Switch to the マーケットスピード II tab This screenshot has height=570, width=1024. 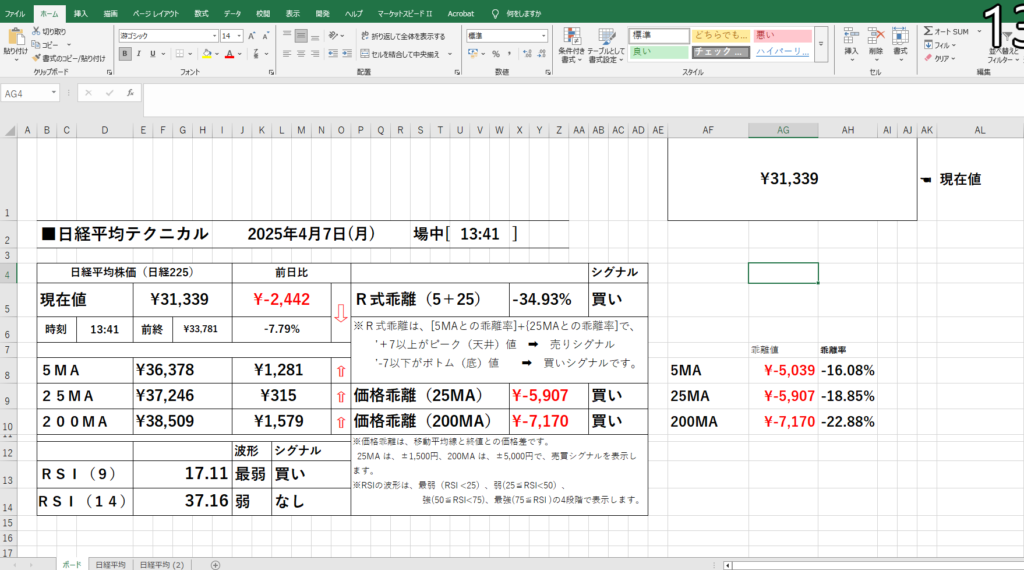coord(405,13)
